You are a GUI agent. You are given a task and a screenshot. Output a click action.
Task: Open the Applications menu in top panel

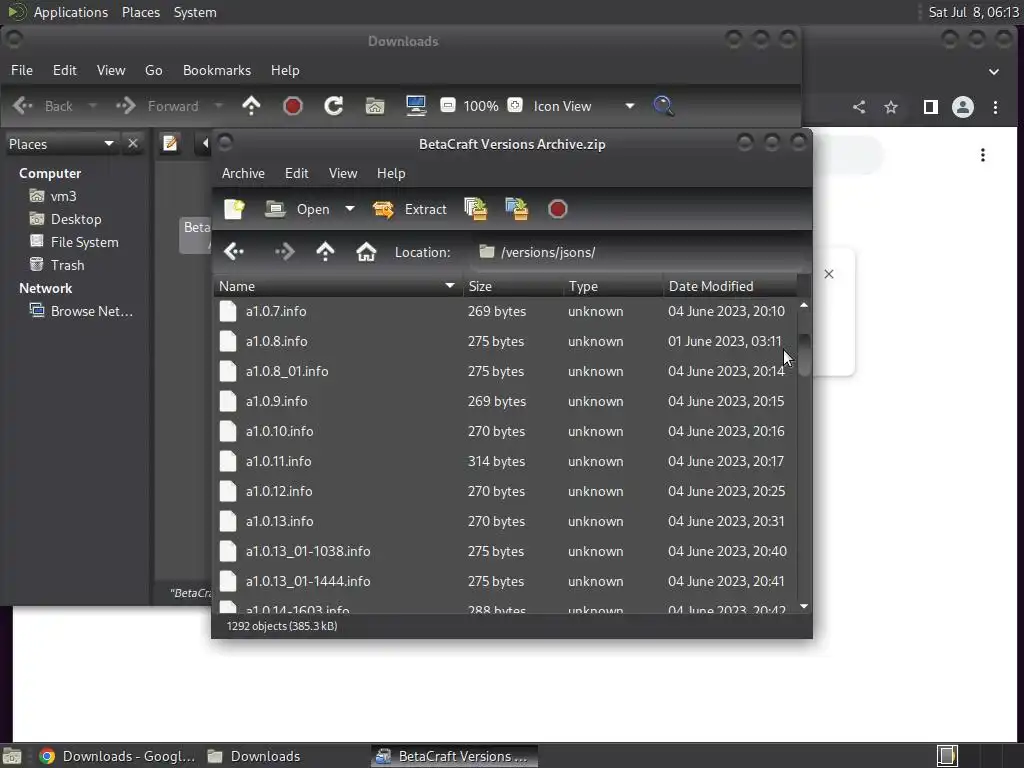71,12
